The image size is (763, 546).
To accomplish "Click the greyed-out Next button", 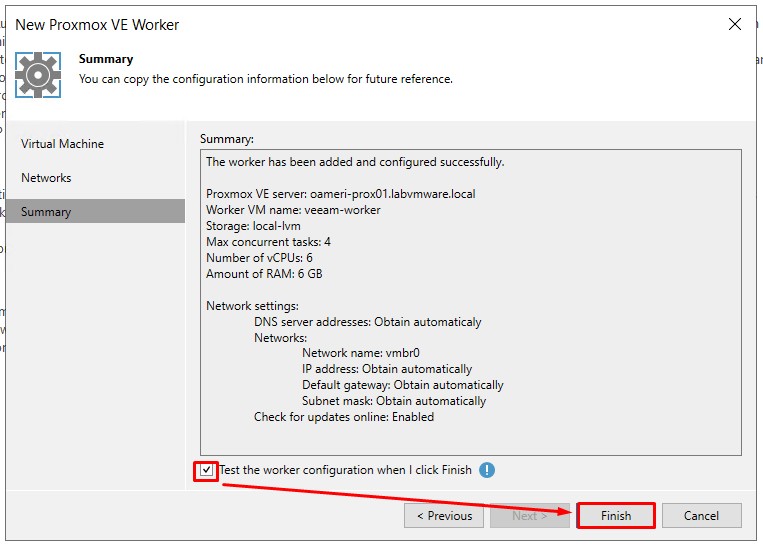I will click(x=529, y=516).
